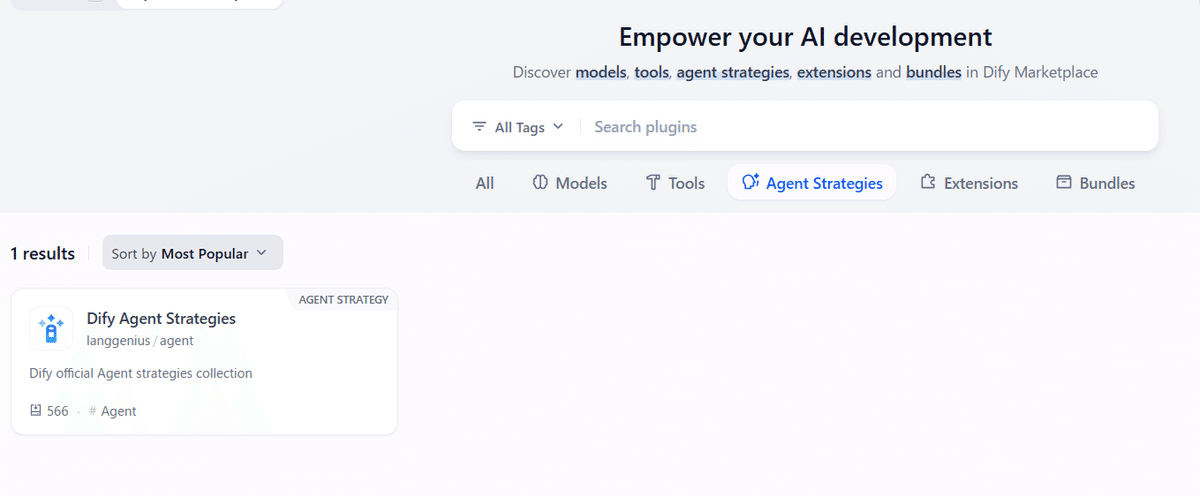Follow the 'models' link in the subtitle
This screenshot has width=1200, height=496.
(601, 72)
